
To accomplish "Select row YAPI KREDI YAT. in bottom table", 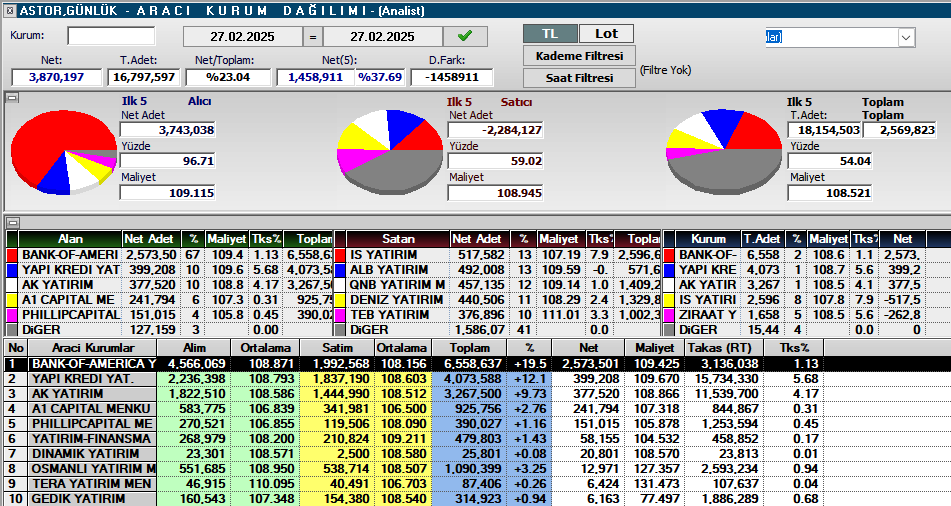I will point(476,379).
